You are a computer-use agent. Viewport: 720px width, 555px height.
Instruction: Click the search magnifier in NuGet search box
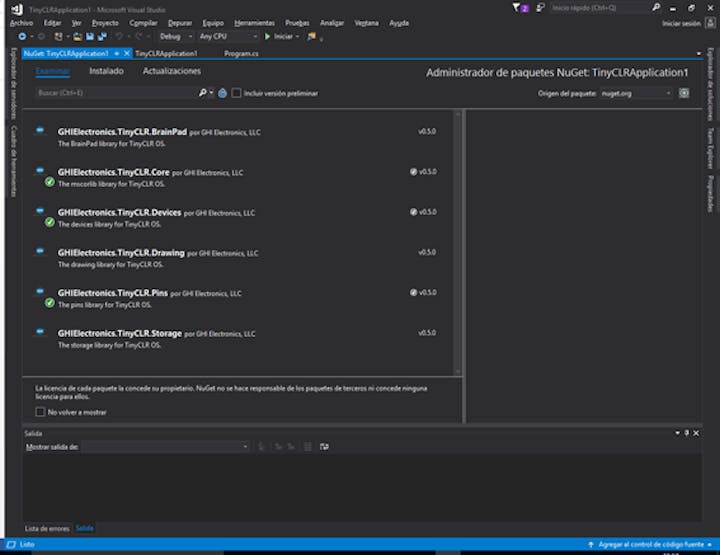tap(202, 93)
